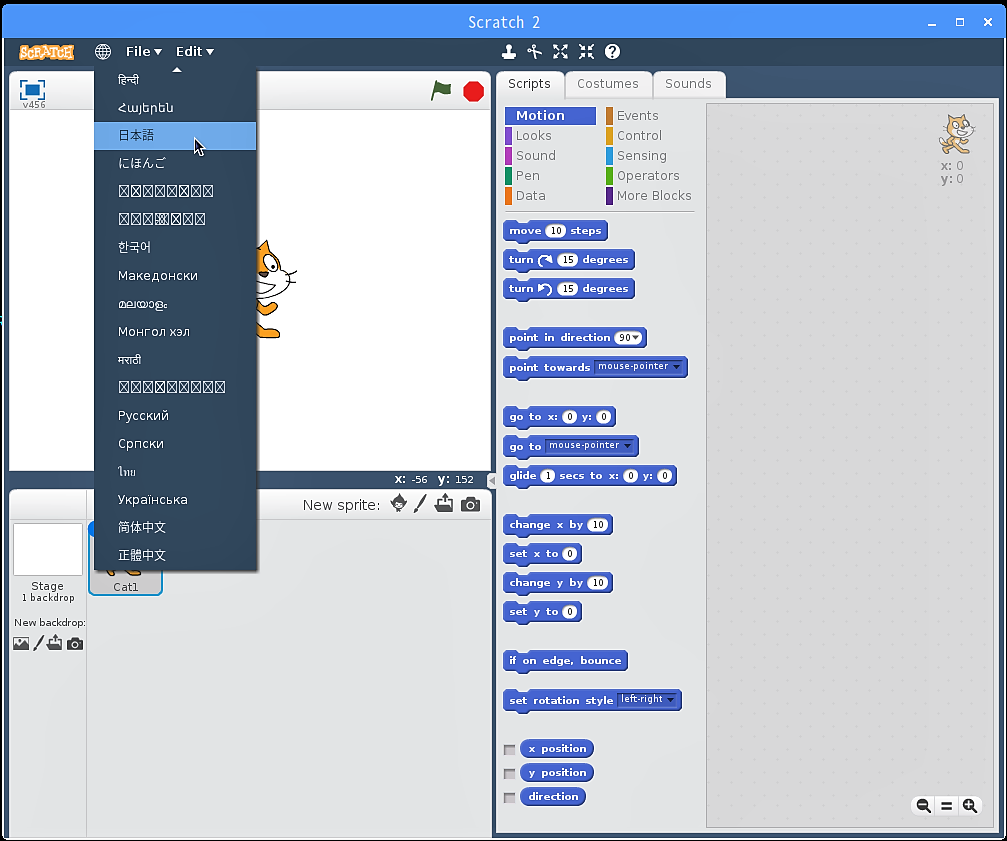Viewport: 1007px width, 841px height.
Task: Paint a new sprite
Action: (x=420, y=504)
